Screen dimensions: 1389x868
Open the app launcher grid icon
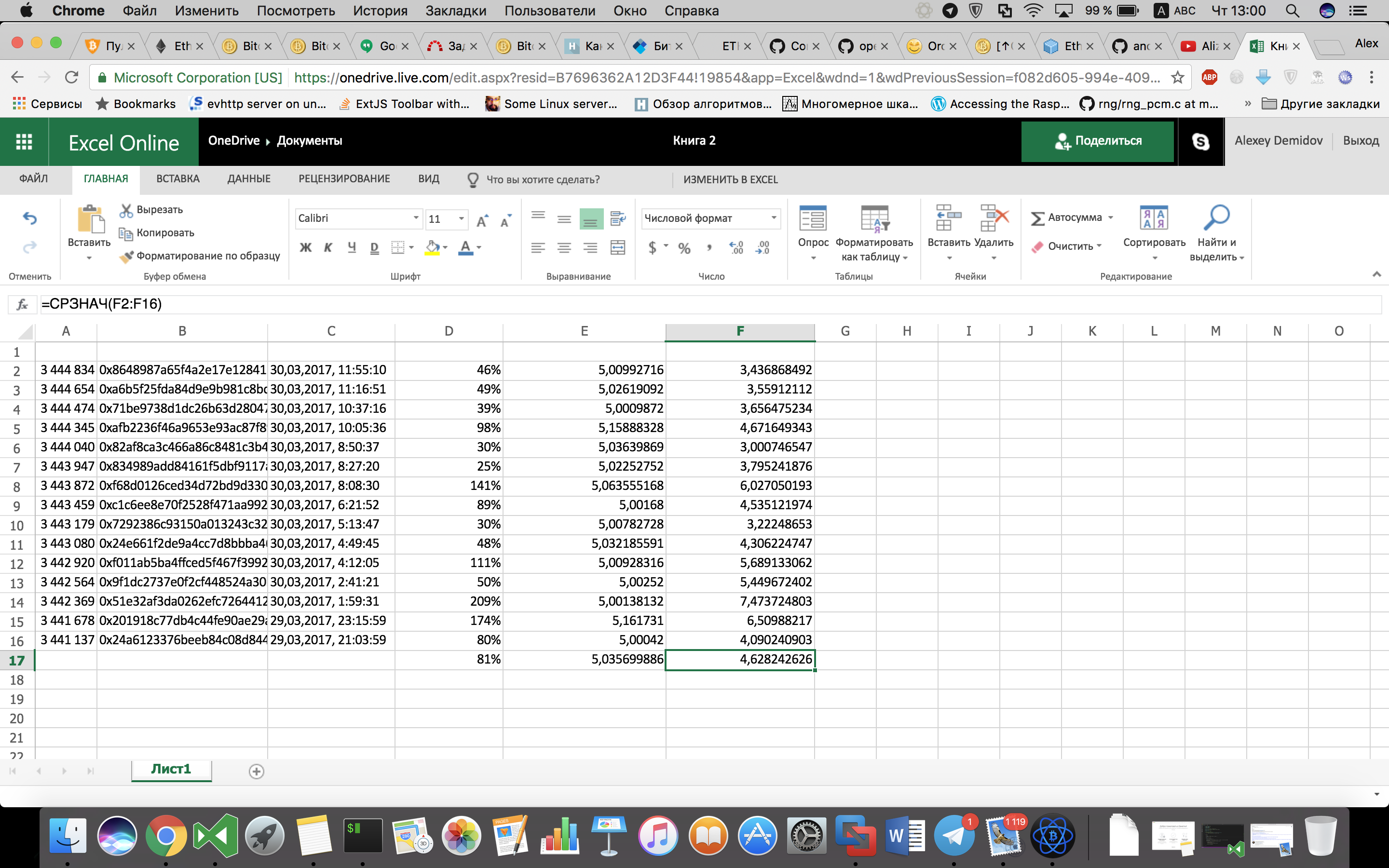(x=24, y=142)
